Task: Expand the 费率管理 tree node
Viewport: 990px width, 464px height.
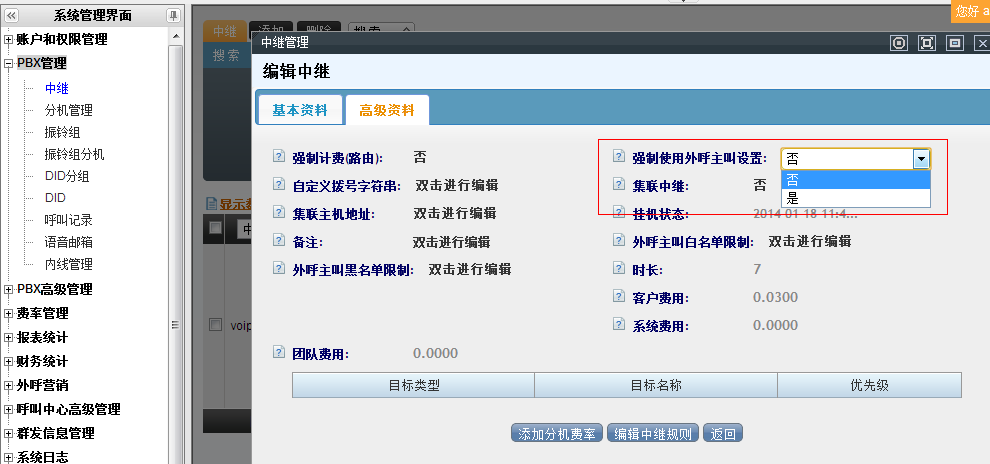Action: click(9, 314)
